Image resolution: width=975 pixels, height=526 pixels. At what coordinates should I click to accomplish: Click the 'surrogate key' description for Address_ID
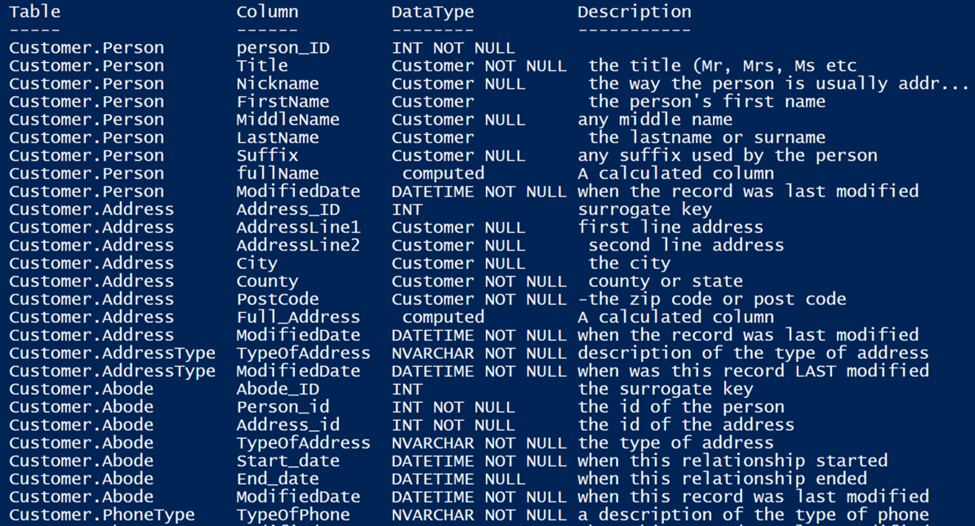click(645, 210)
